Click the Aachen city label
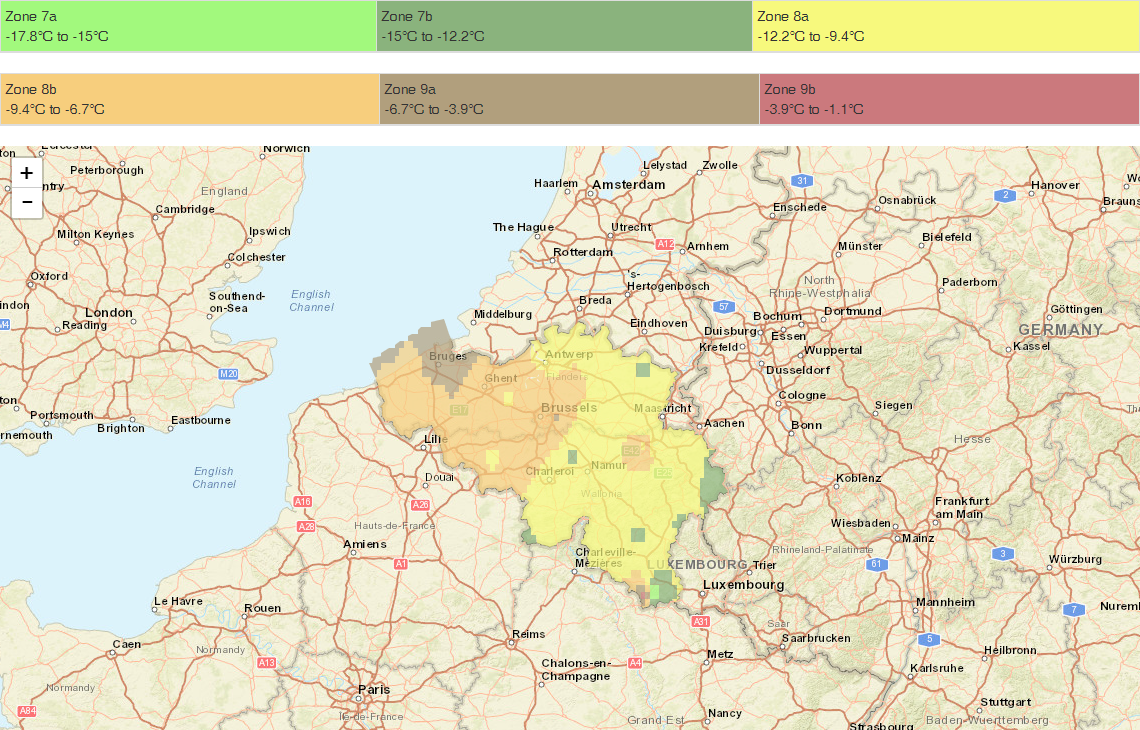1140x730 pixels. point(724,423)
